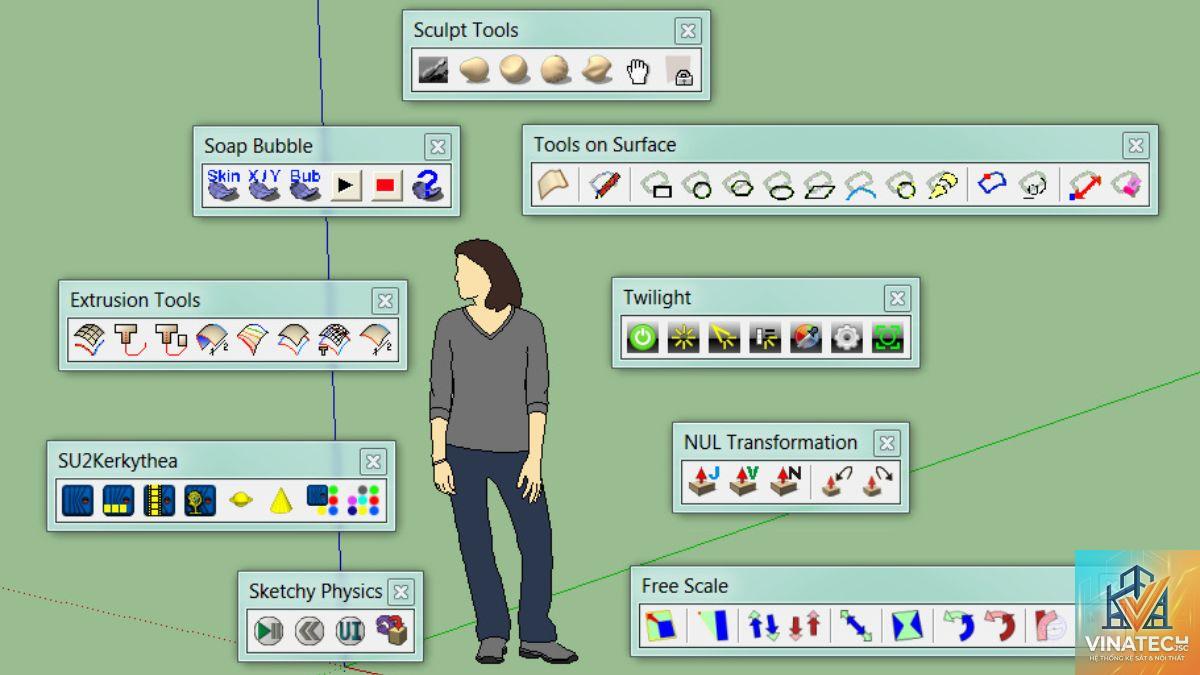
Task: Click the green power button in Twilight
Action: 642,338
